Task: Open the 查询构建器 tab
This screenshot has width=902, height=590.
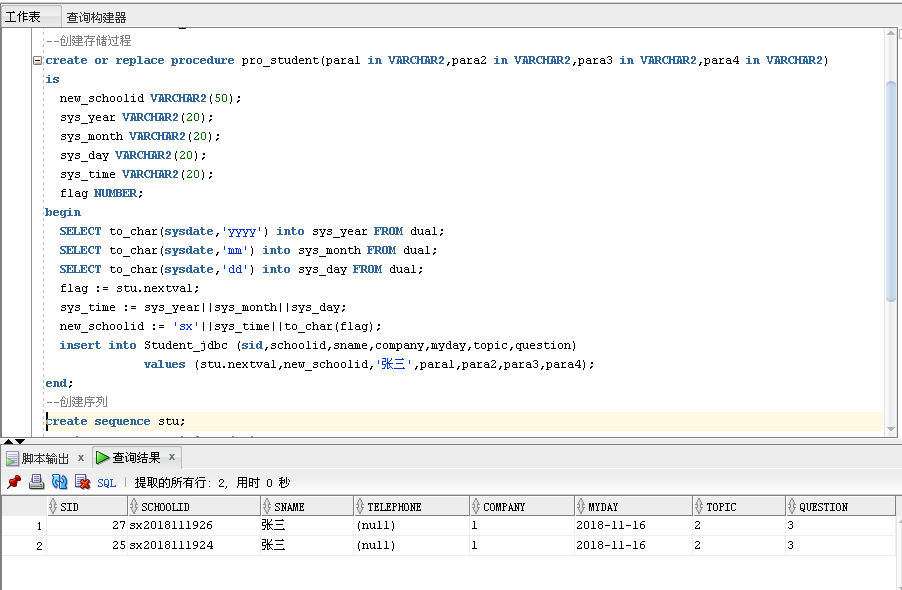Action: click(x=96, y=17)
